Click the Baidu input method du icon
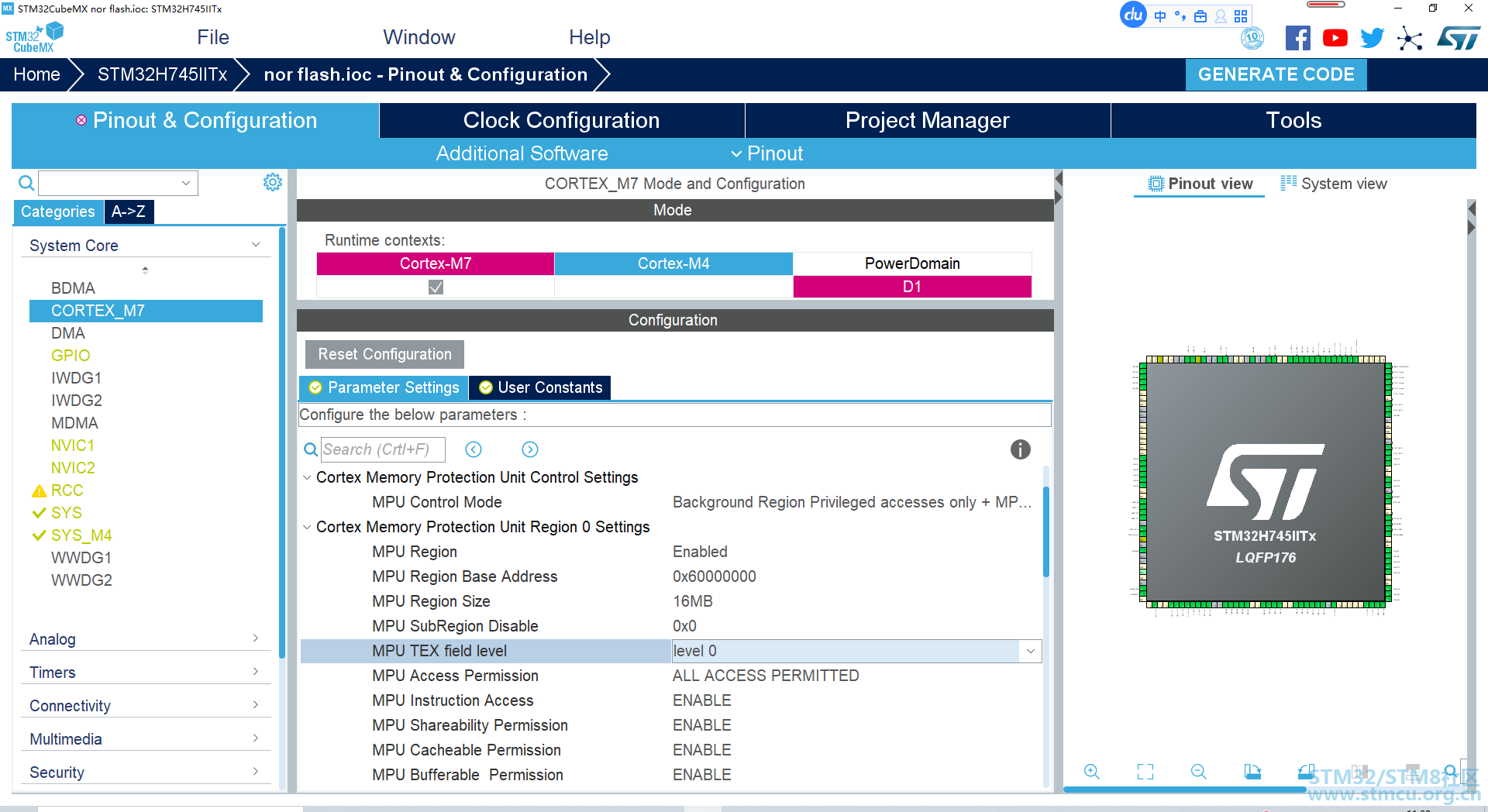 (1133, 15)
